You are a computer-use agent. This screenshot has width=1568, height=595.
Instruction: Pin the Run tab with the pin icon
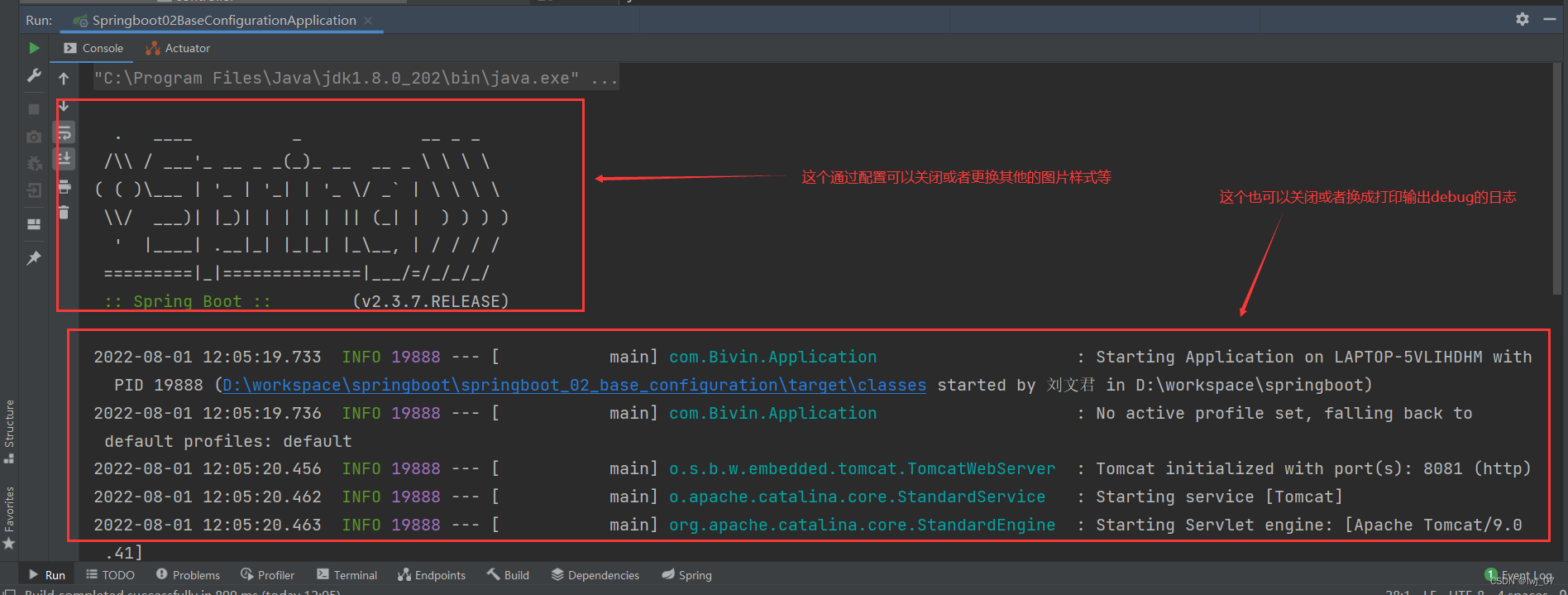point(34,258)
